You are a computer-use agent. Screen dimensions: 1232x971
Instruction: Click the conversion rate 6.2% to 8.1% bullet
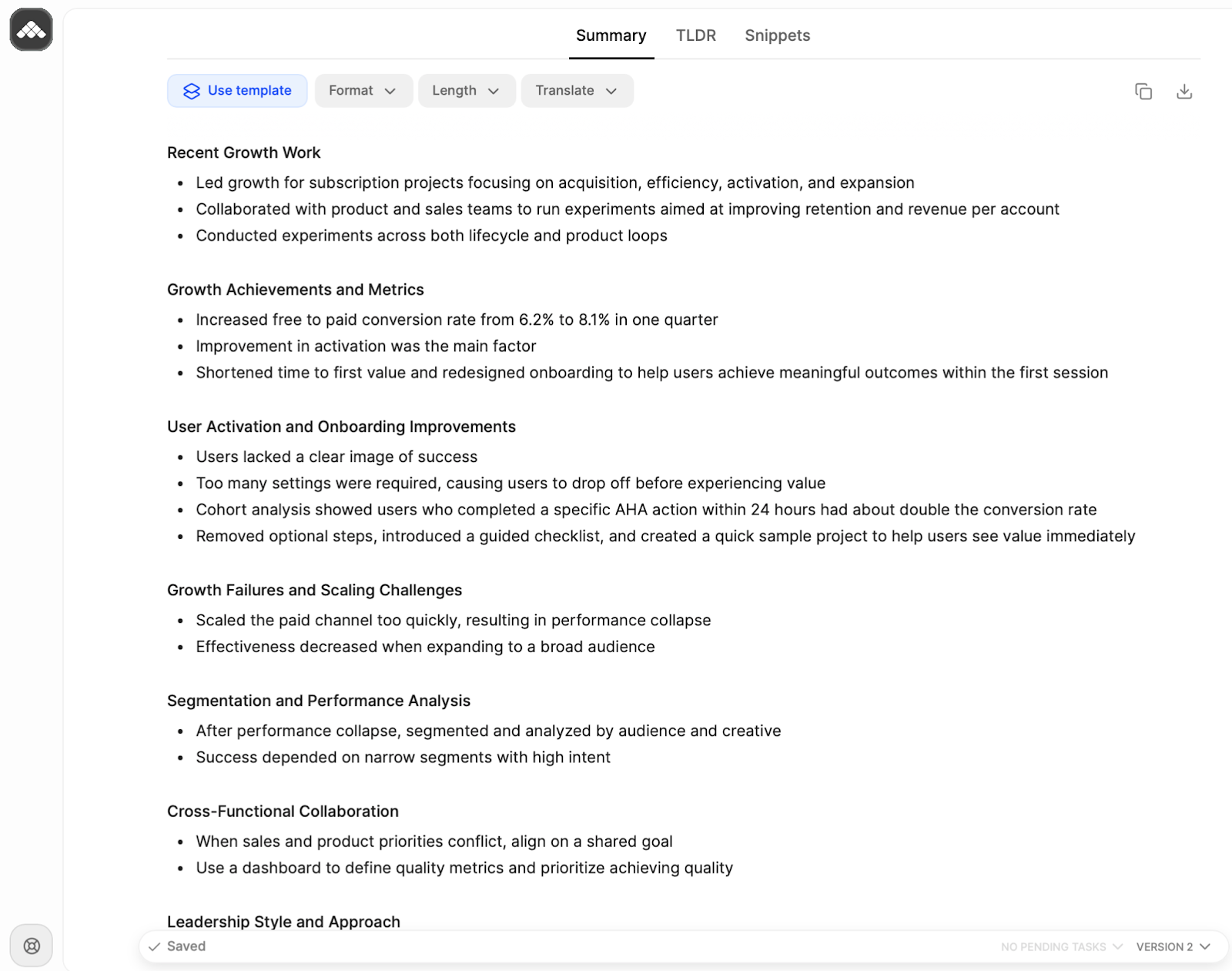(x=457, y=320)
